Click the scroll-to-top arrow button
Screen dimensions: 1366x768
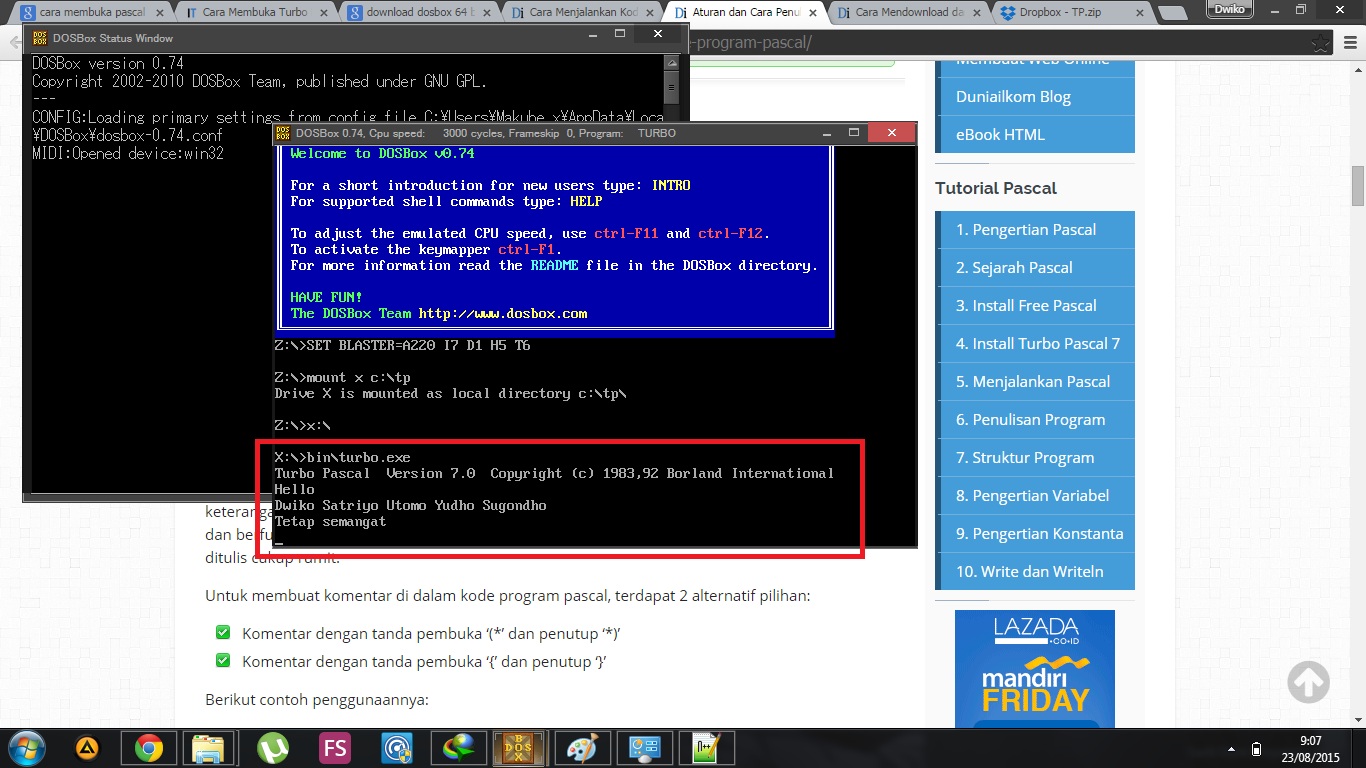1308,682
